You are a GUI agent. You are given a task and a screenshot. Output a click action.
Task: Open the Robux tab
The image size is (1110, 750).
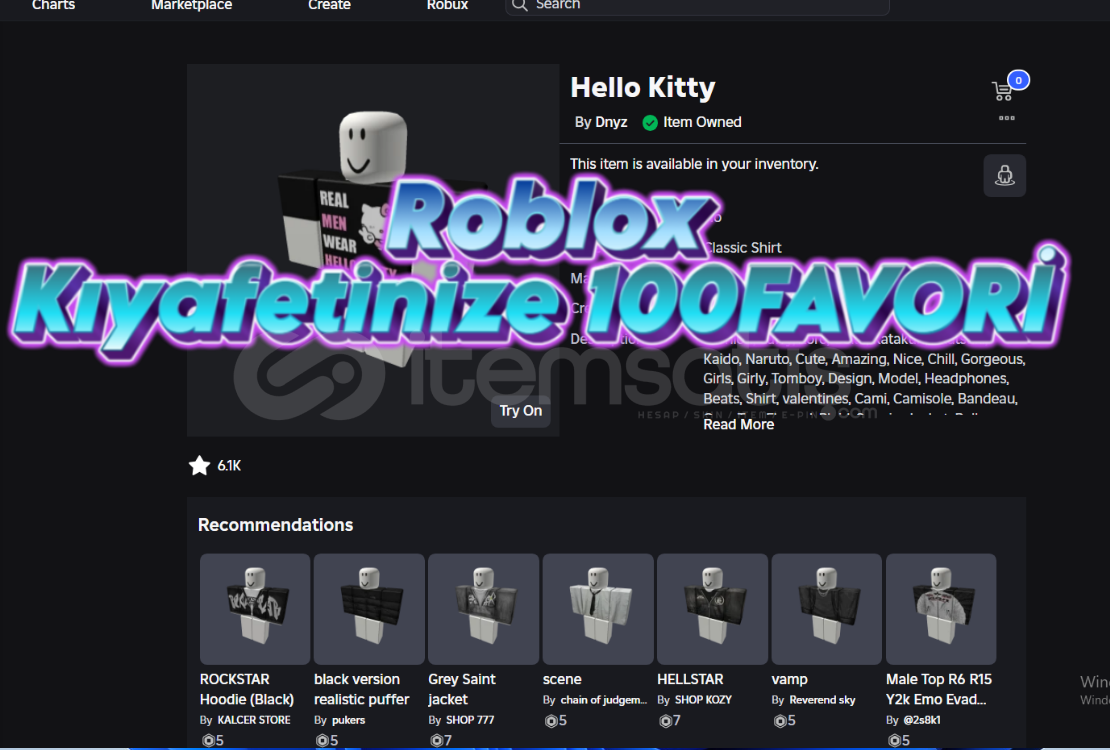(447, 5)
